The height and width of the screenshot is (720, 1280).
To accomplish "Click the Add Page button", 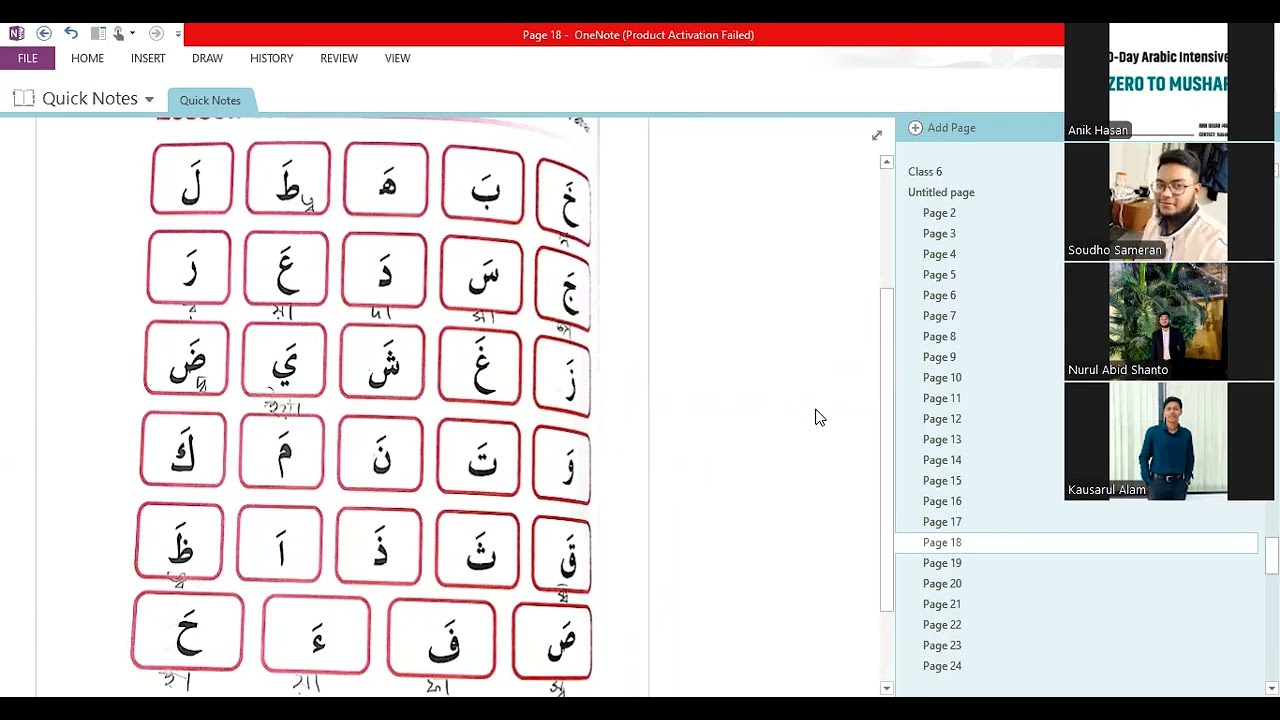I will click(942, 128).
